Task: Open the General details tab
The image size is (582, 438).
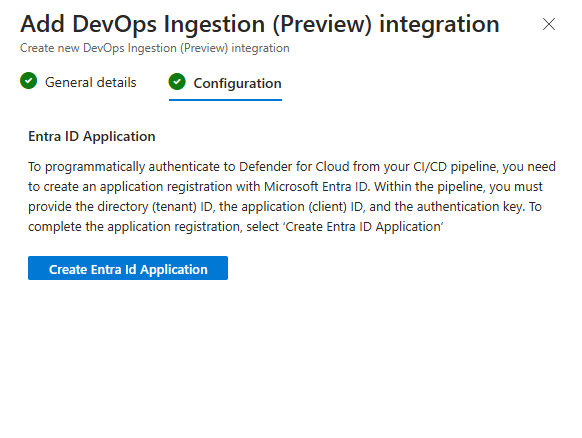Action: point(91,82)
